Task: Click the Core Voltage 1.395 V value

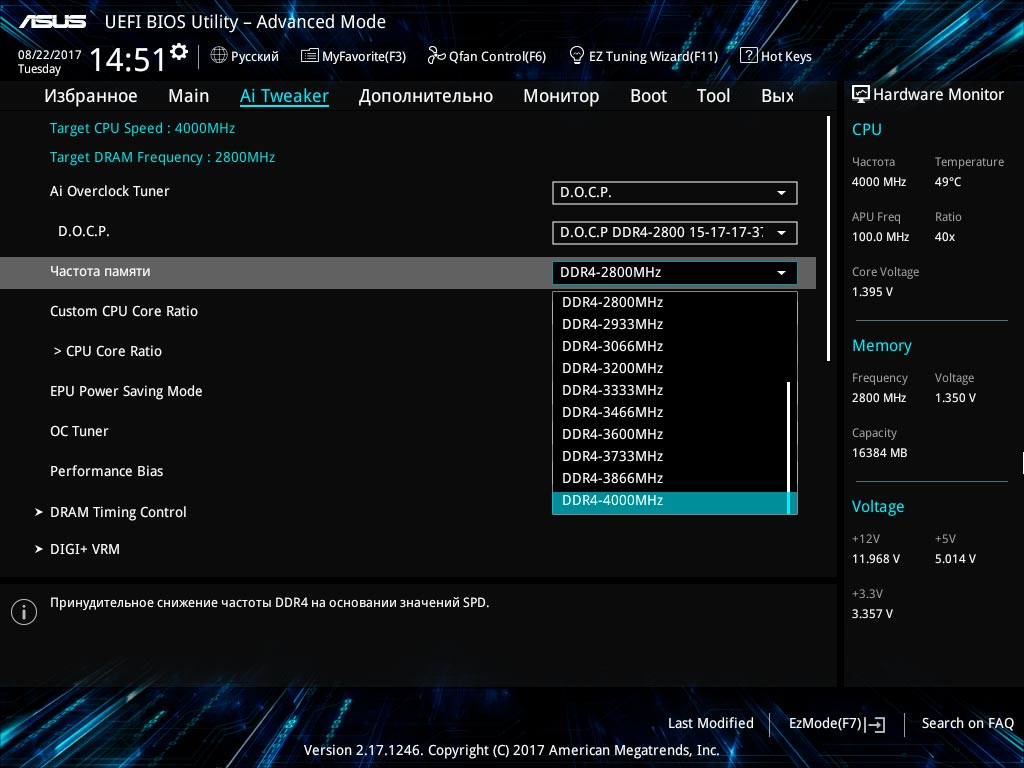Action: click(872, 292)
